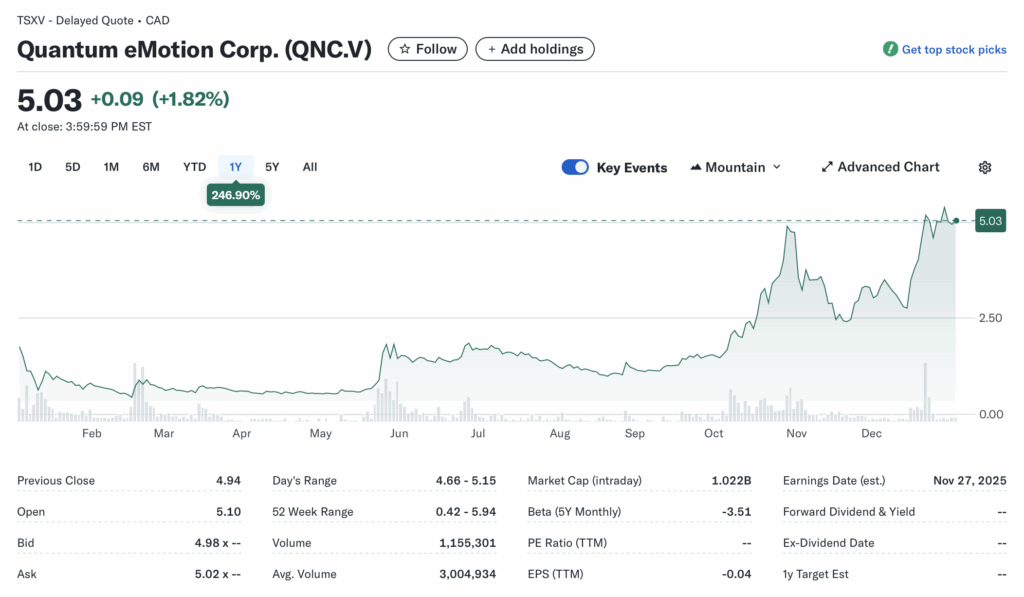Toggle the Key Events switch off
This screenshot has height=597, width=1024.
coord(575,167)
